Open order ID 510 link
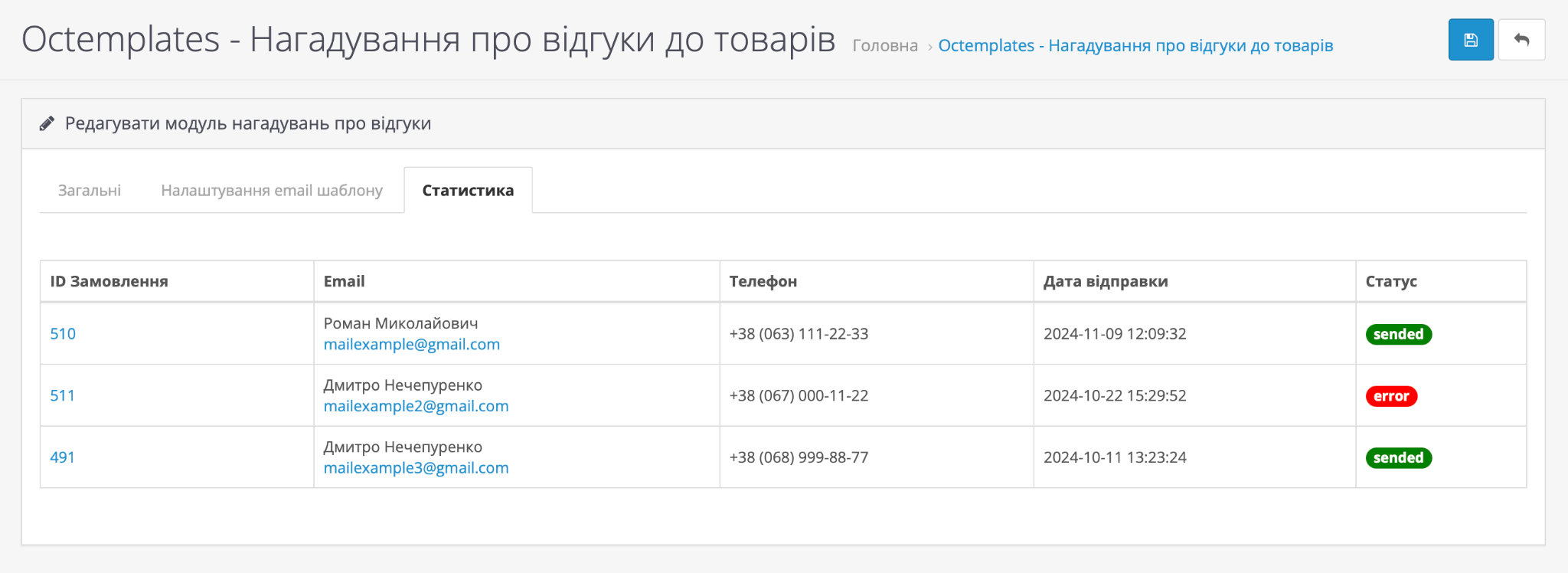This screenshot has height=573, width=1568. 63,334
